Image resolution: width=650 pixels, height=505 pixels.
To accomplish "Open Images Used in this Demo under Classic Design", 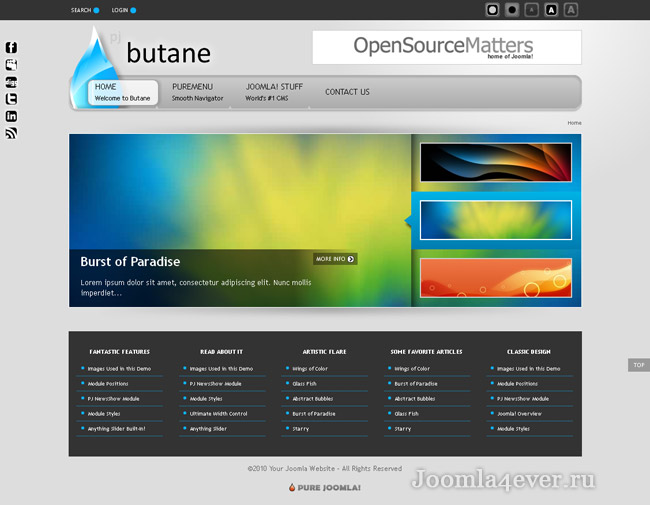I will coord(529,369).
